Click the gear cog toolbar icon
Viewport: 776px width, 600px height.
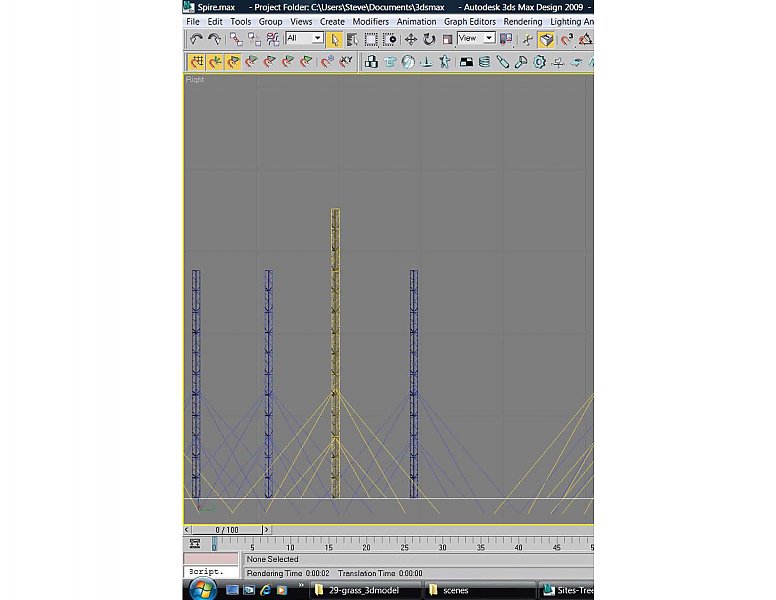pyautogui.click(x=539, y=62)
